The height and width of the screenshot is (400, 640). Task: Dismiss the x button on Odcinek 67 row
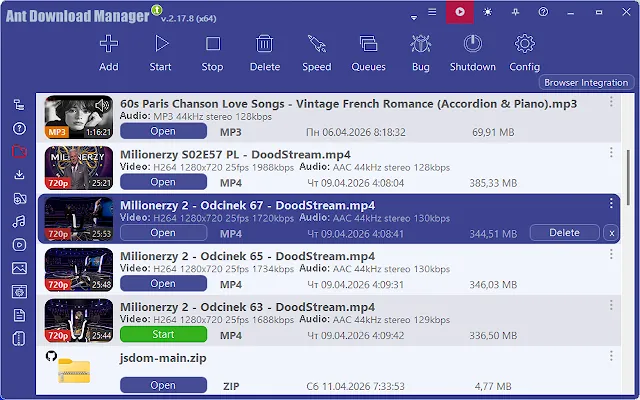point(611,233)
